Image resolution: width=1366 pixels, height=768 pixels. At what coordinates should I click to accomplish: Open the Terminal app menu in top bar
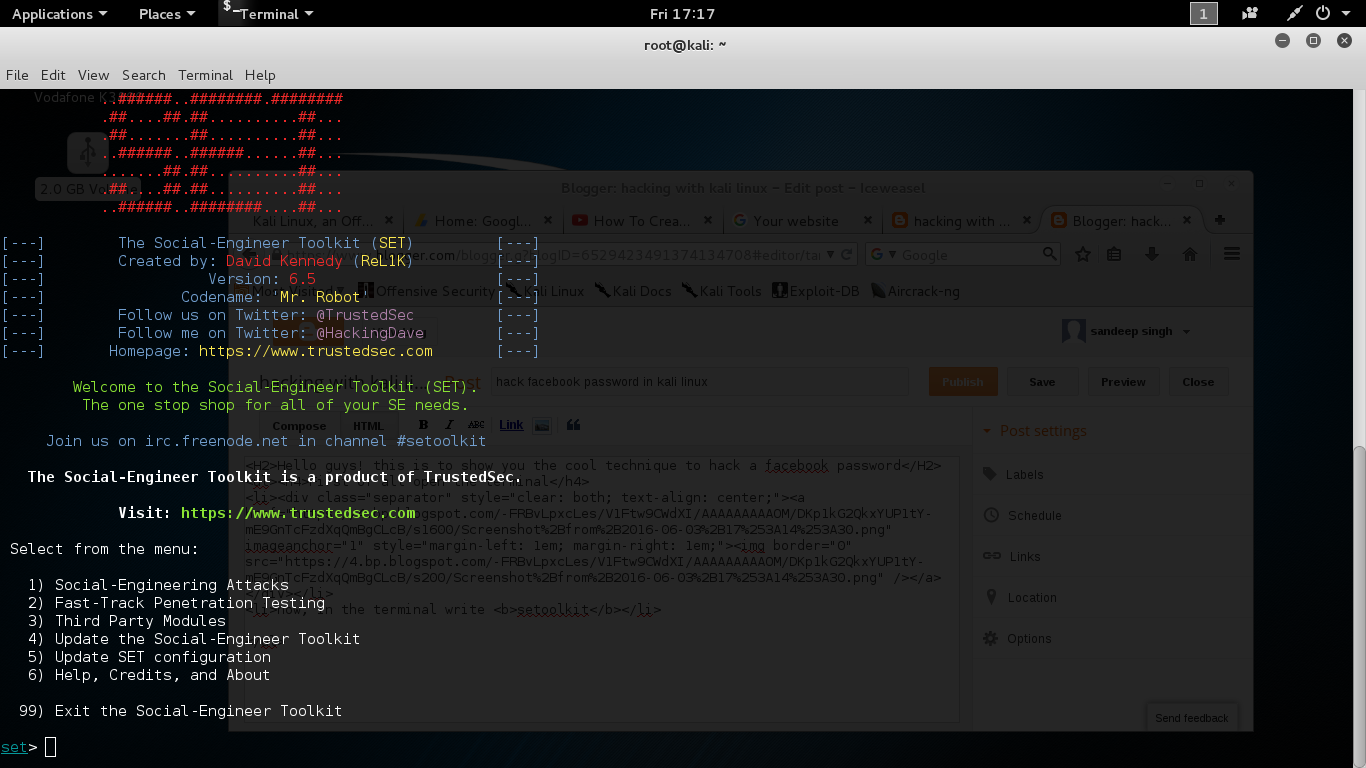point(270,14)
